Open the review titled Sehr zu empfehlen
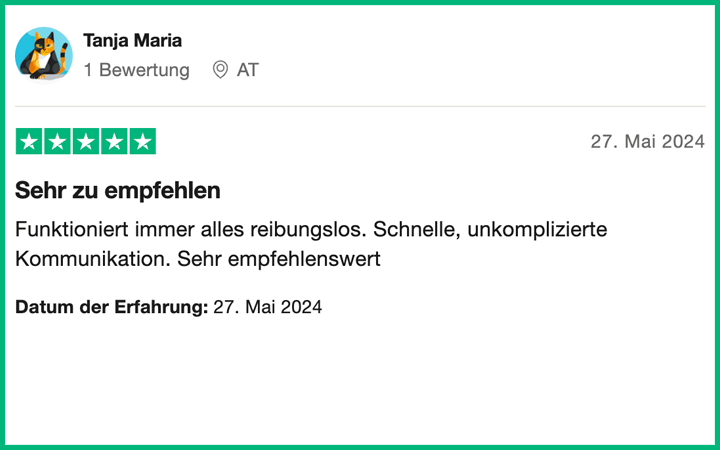 pyautogui.click(x=118, y=190)
